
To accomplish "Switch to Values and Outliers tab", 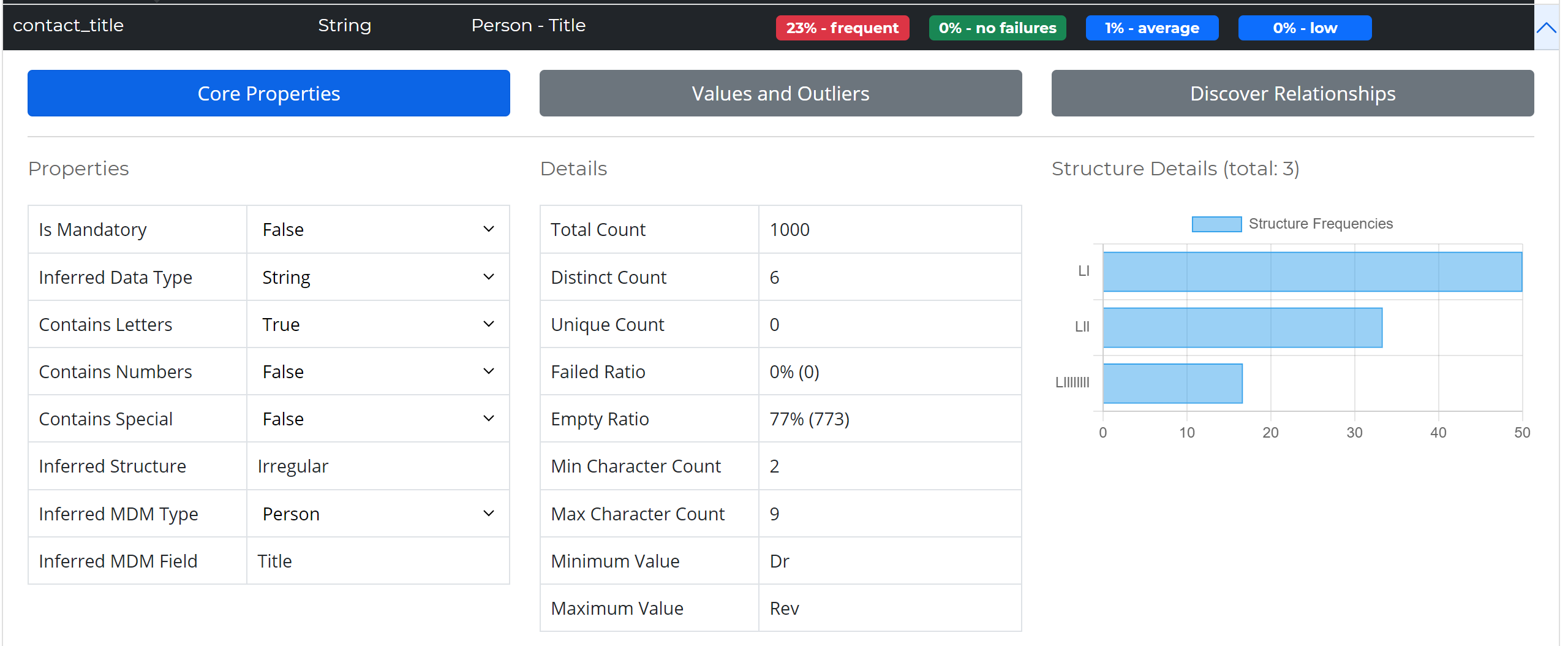I will click(780, 93).
